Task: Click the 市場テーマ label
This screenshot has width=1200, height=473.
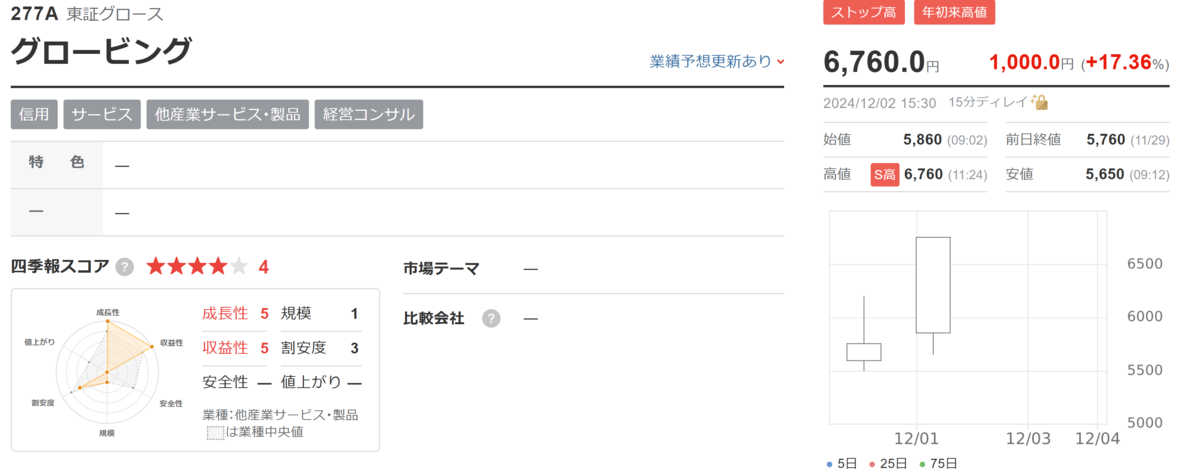Action: click(x=441, y=268)
